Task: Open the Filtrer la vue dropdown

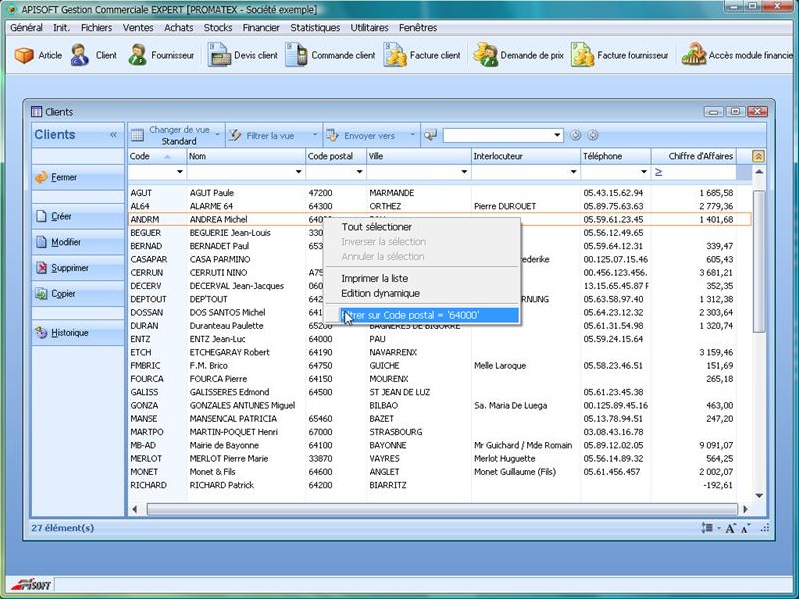Action: [x=315, y=135]
